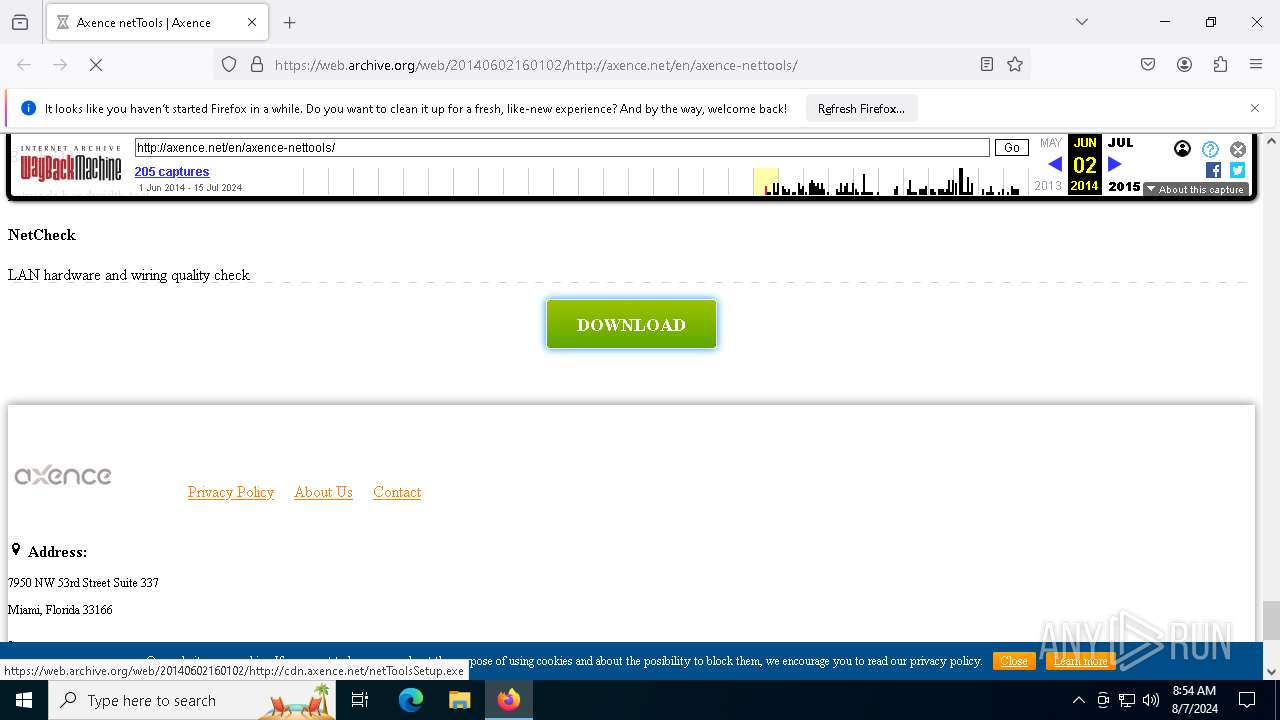Click the page vertical scrollbar thumb
Screen dimensions: 1280x720
(1271, 620)
